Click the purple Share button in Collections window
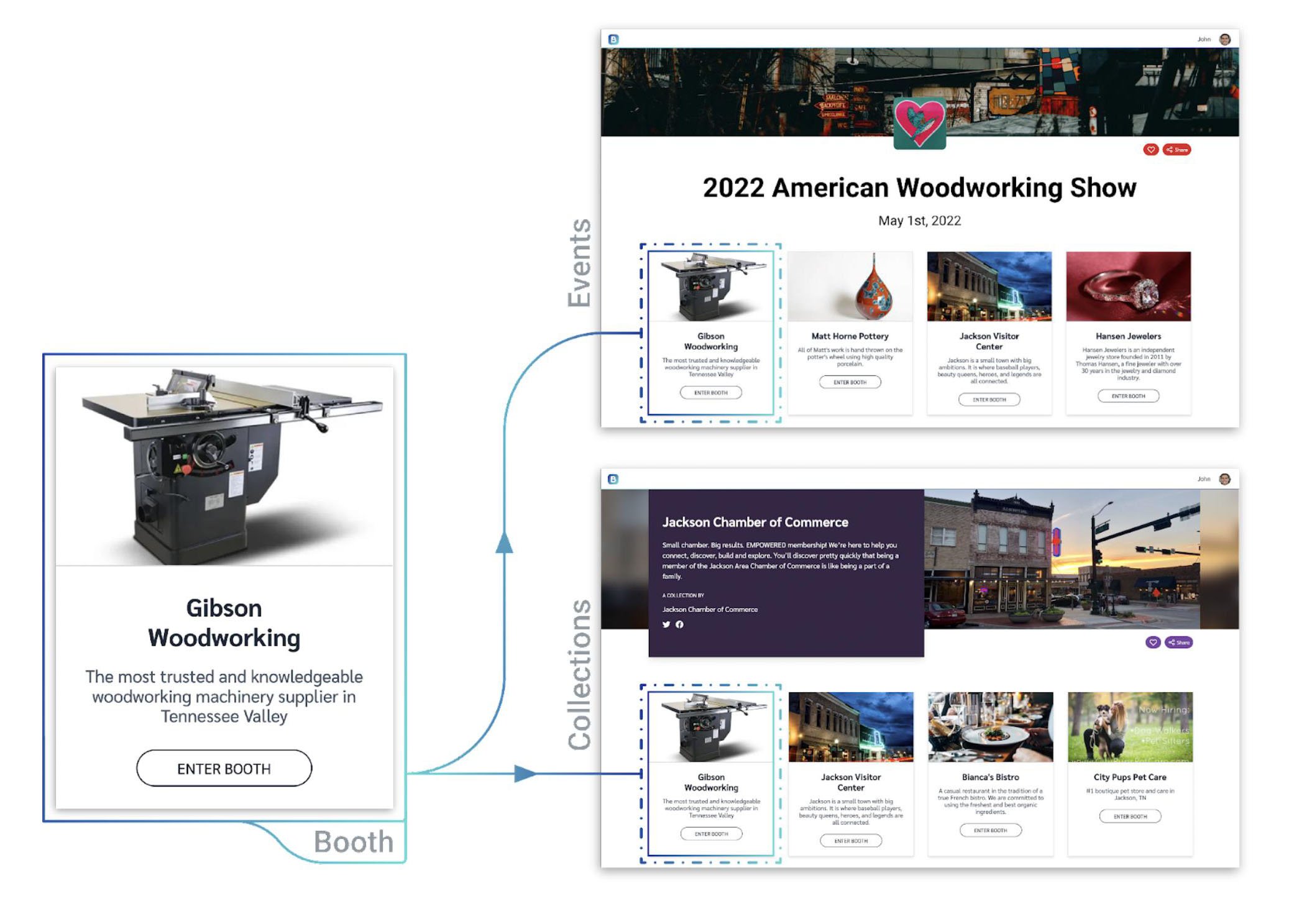 (x=1179, y=643)
